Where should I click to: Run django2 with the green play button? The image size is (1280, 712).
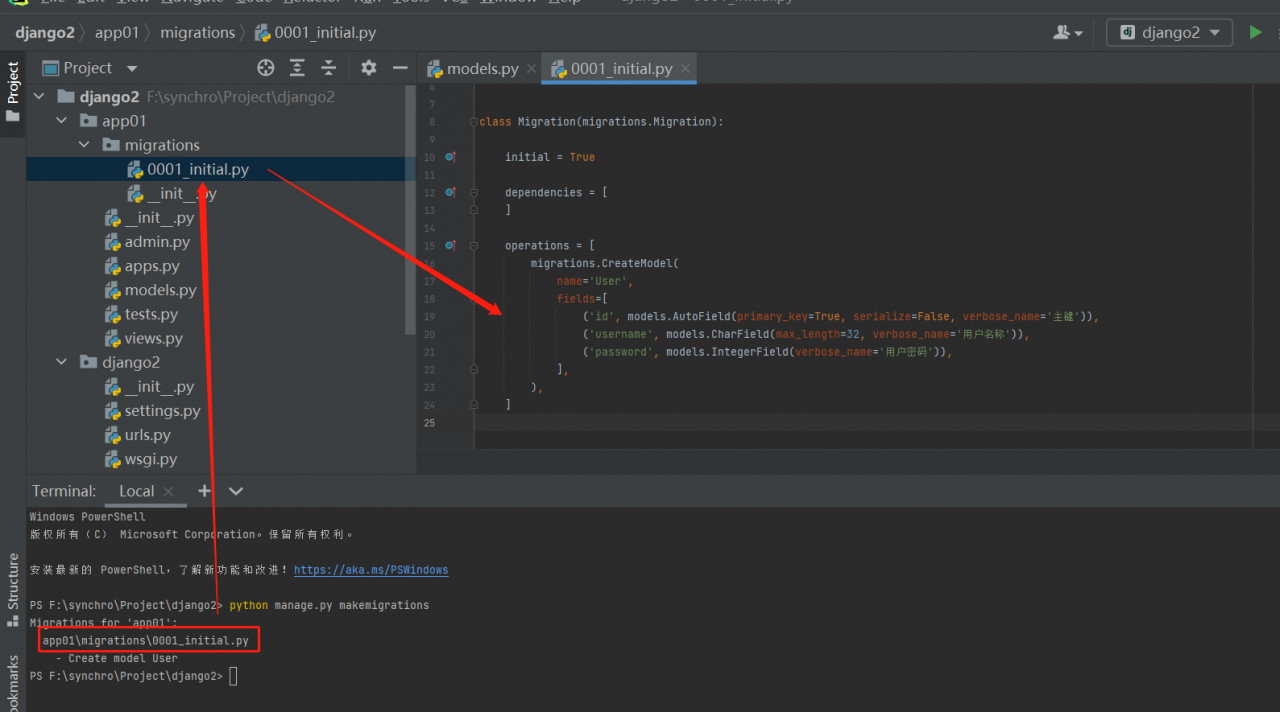1255,32
